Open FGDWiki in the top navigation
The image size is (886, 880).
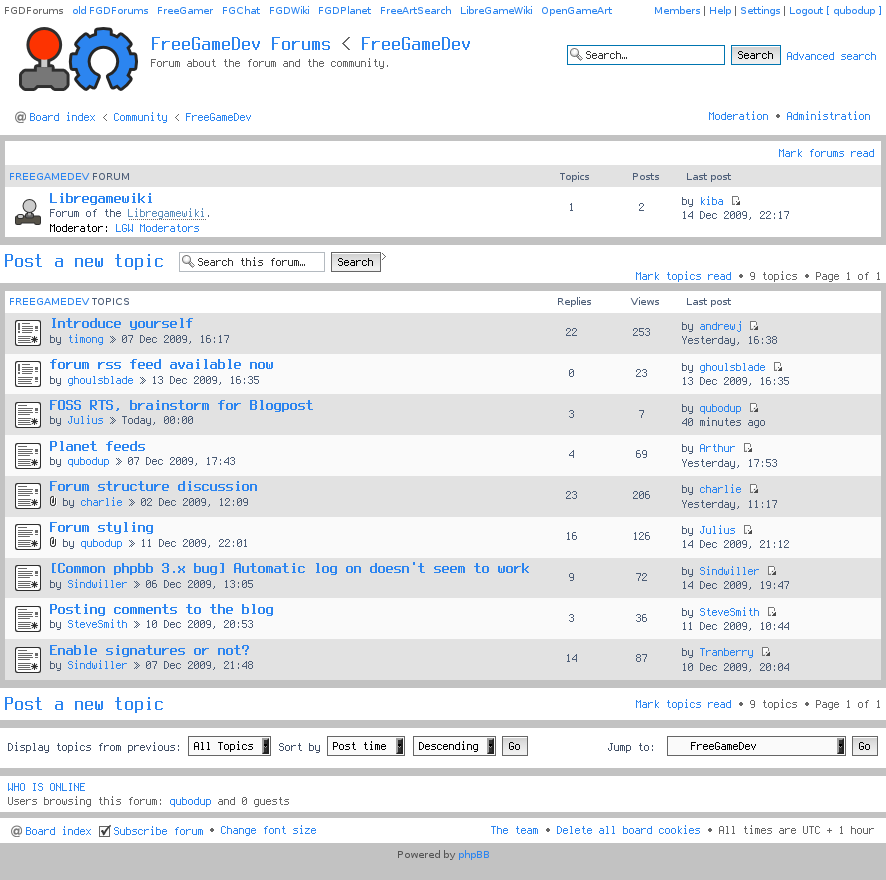click(287, 11)
